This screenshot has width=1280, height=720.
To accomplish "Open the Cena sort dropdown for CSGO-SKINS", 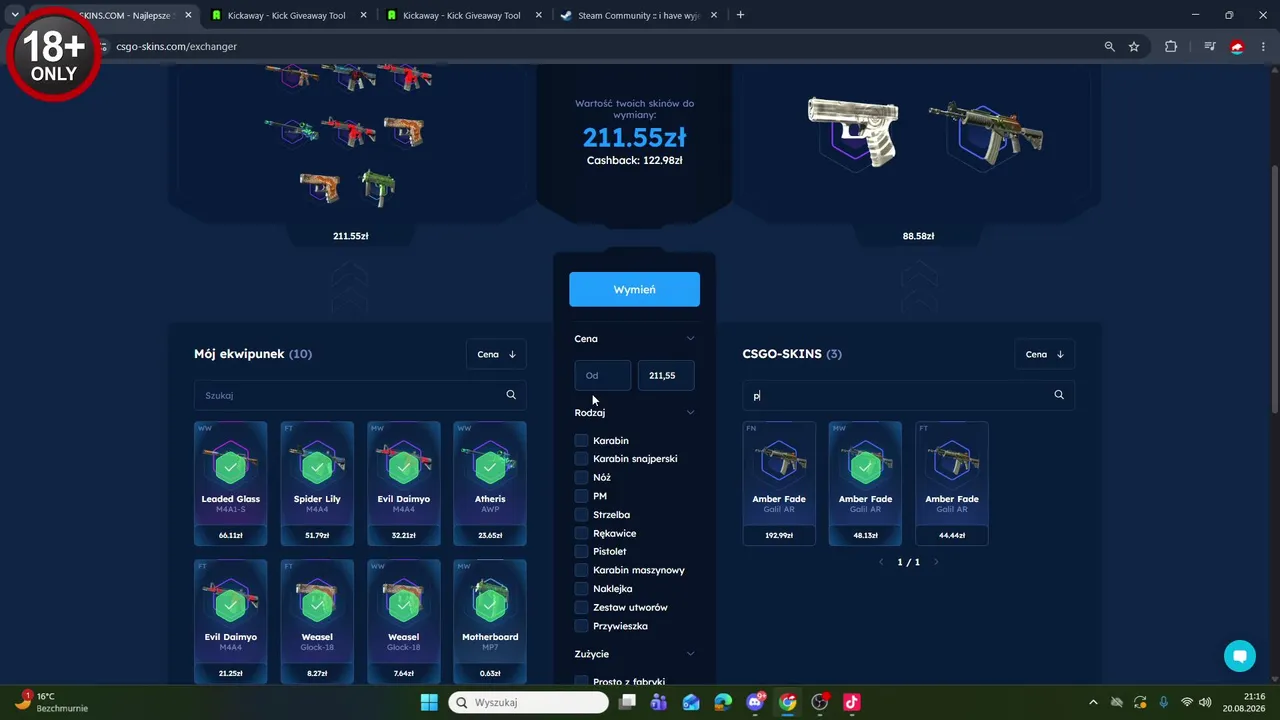I will coord(1045,354).
